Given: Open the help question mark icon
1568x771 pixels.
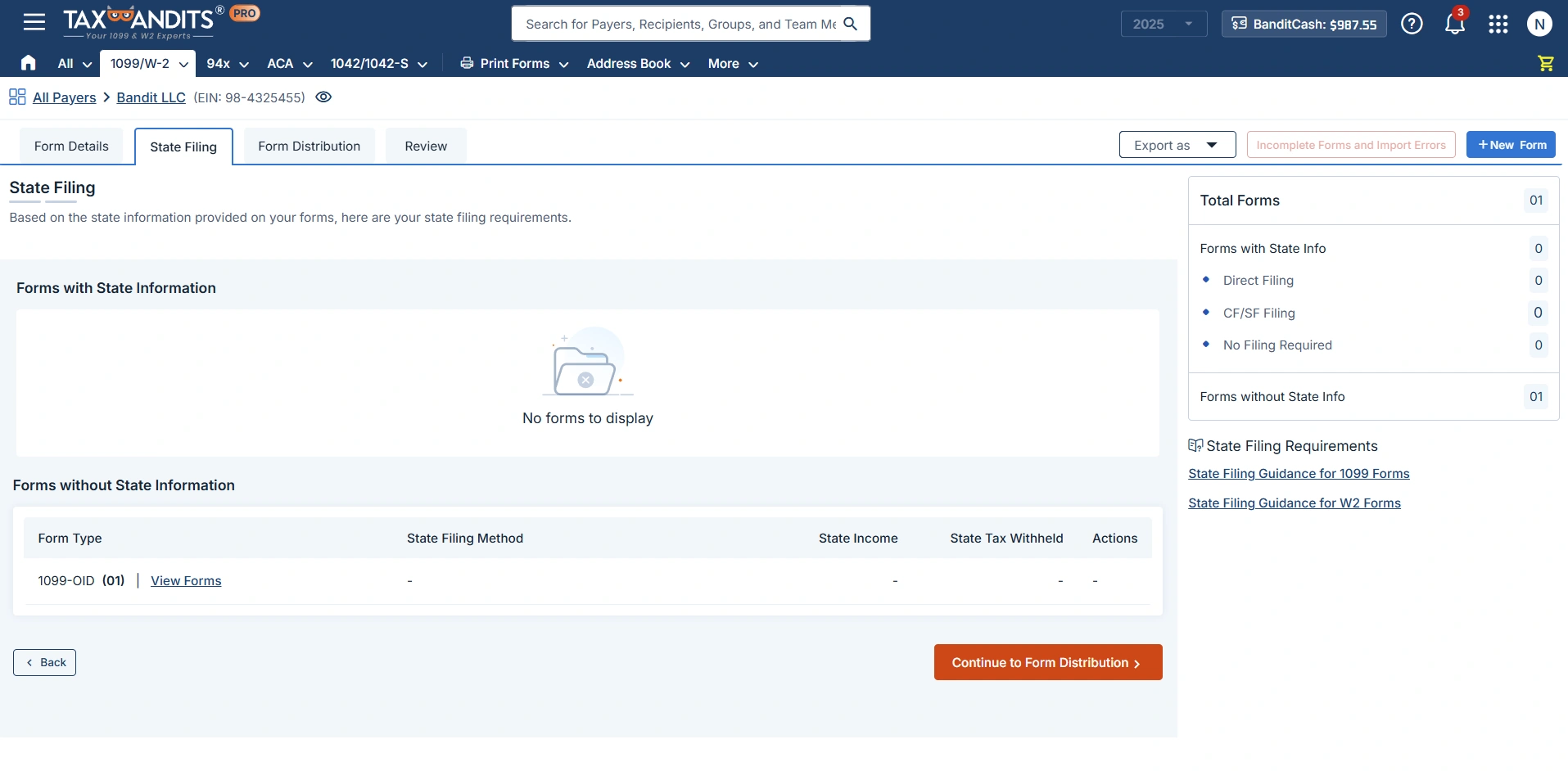Looking at the screenshot, I should [x=1412, y=24].
